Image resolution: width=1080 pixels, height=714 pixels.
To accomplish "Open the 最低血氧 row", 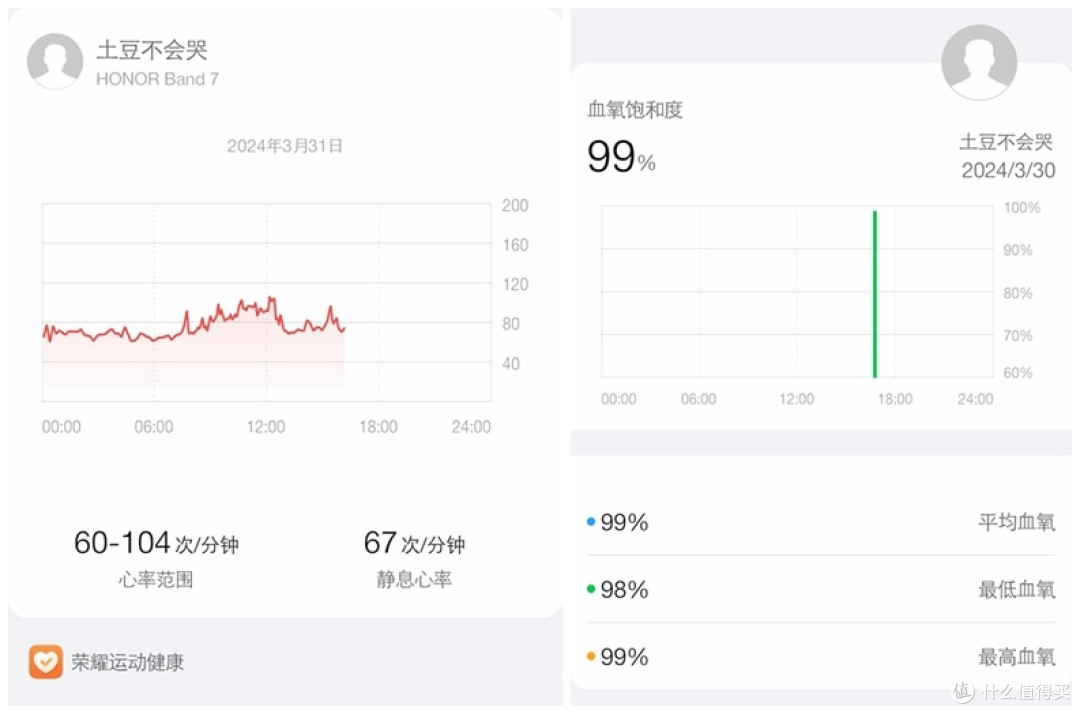I will click(x=820, y=589).
